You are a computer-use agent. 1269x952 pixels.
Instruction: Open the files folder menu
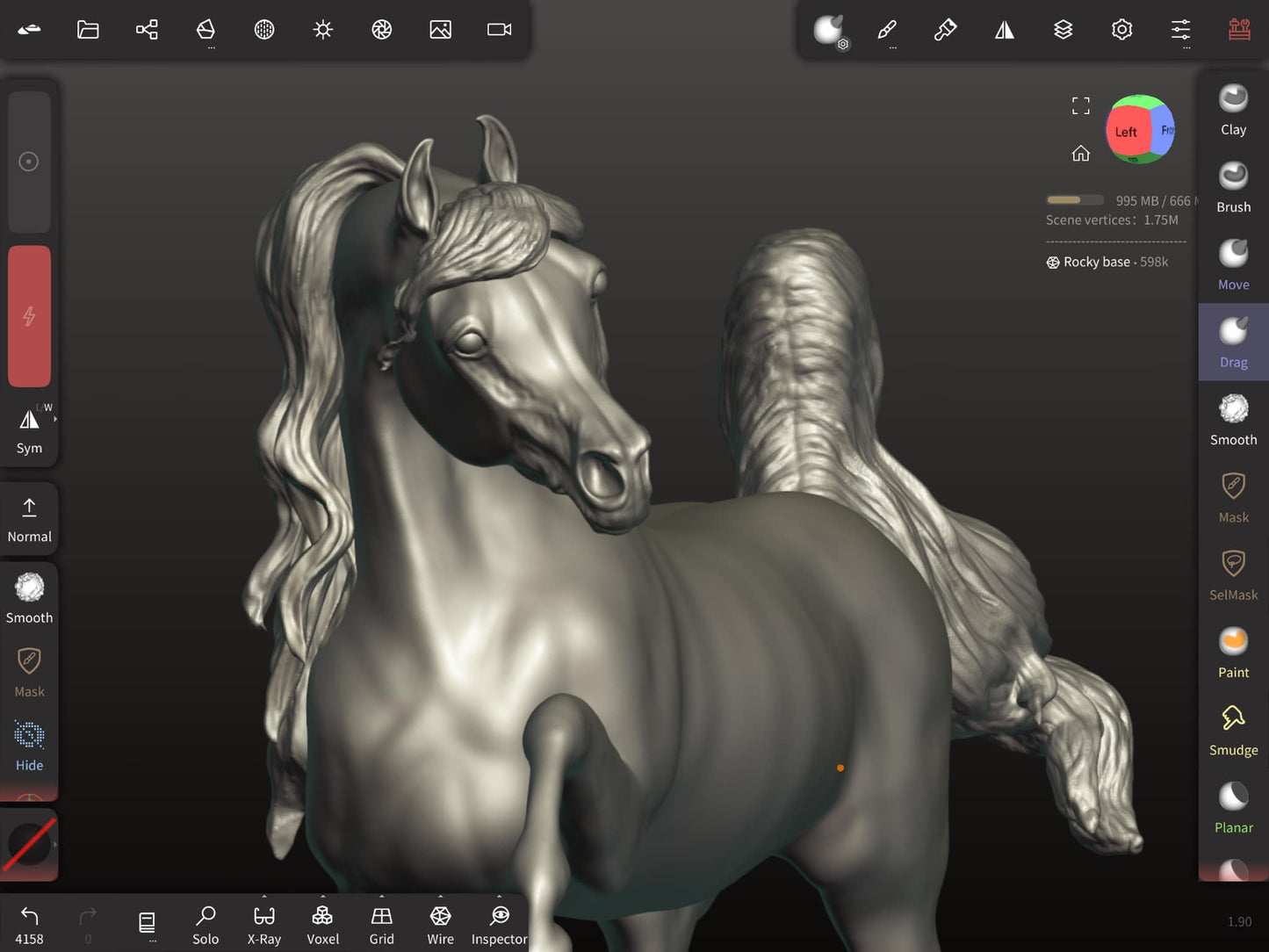coord(88,30)
